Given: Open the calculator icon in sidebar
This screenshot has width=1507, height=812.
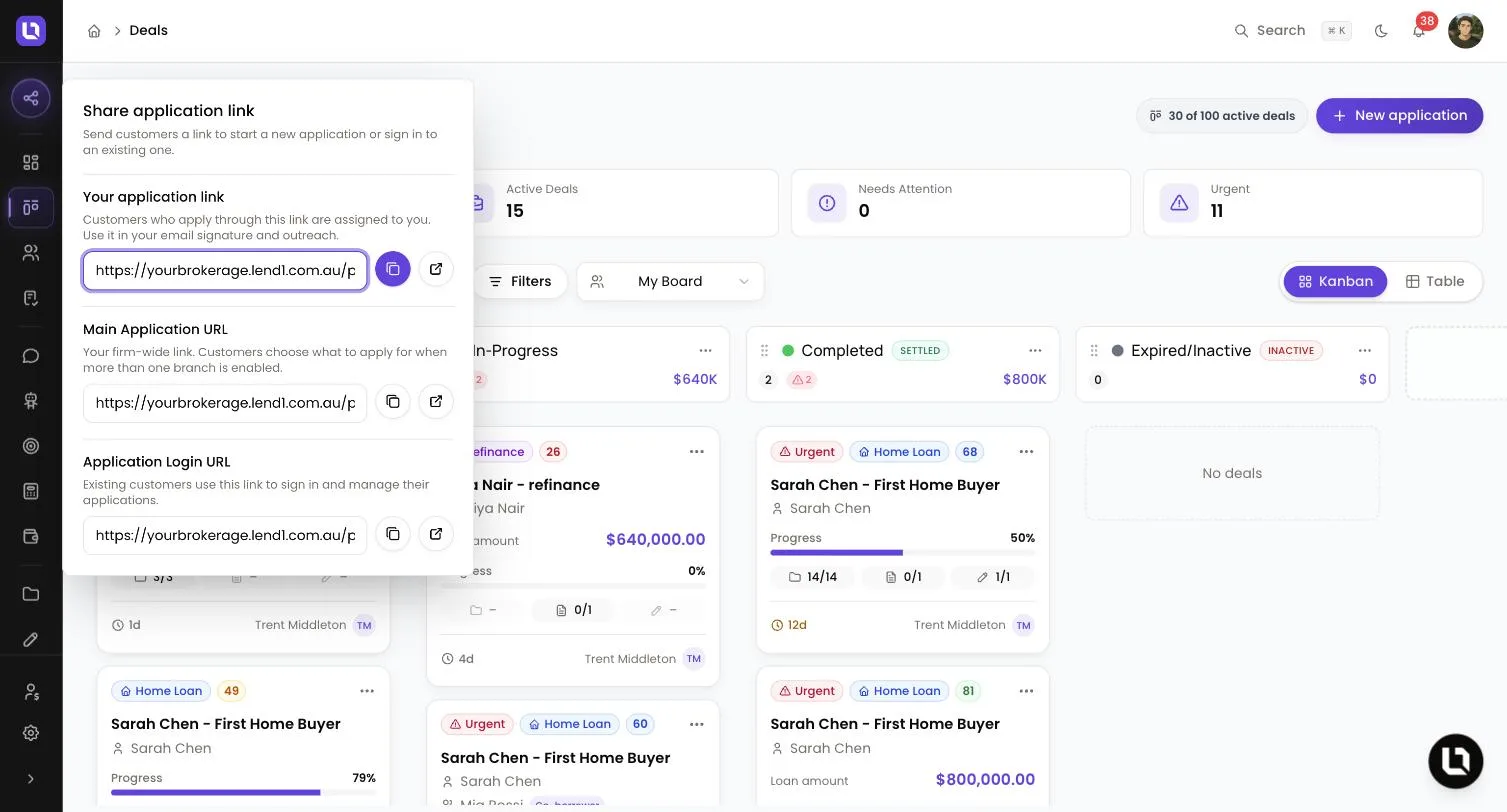Looking at the screenshot, I should point(31,491).
